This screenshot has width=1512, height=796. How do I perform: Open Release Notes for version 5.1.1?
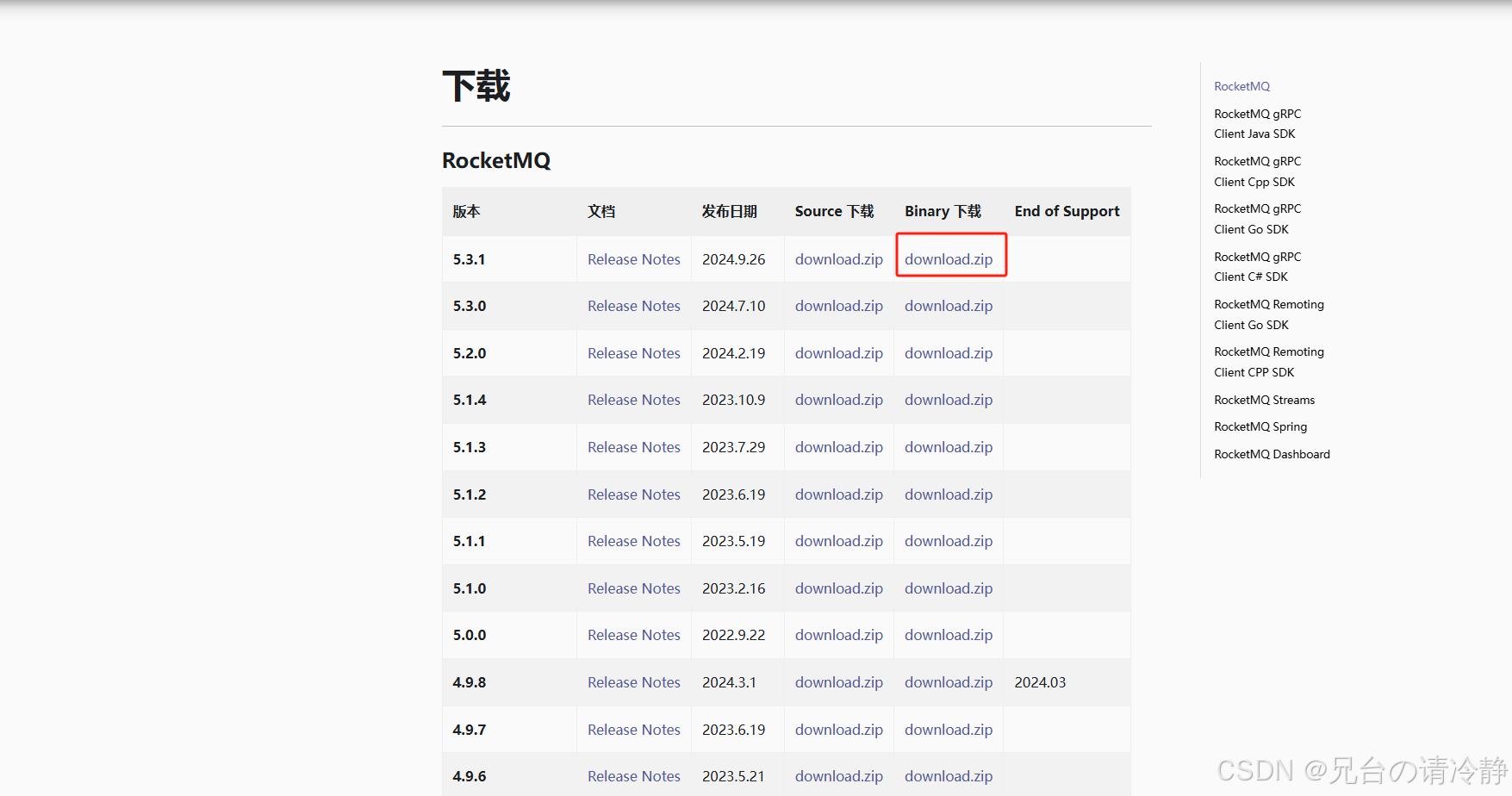(634, 541)
